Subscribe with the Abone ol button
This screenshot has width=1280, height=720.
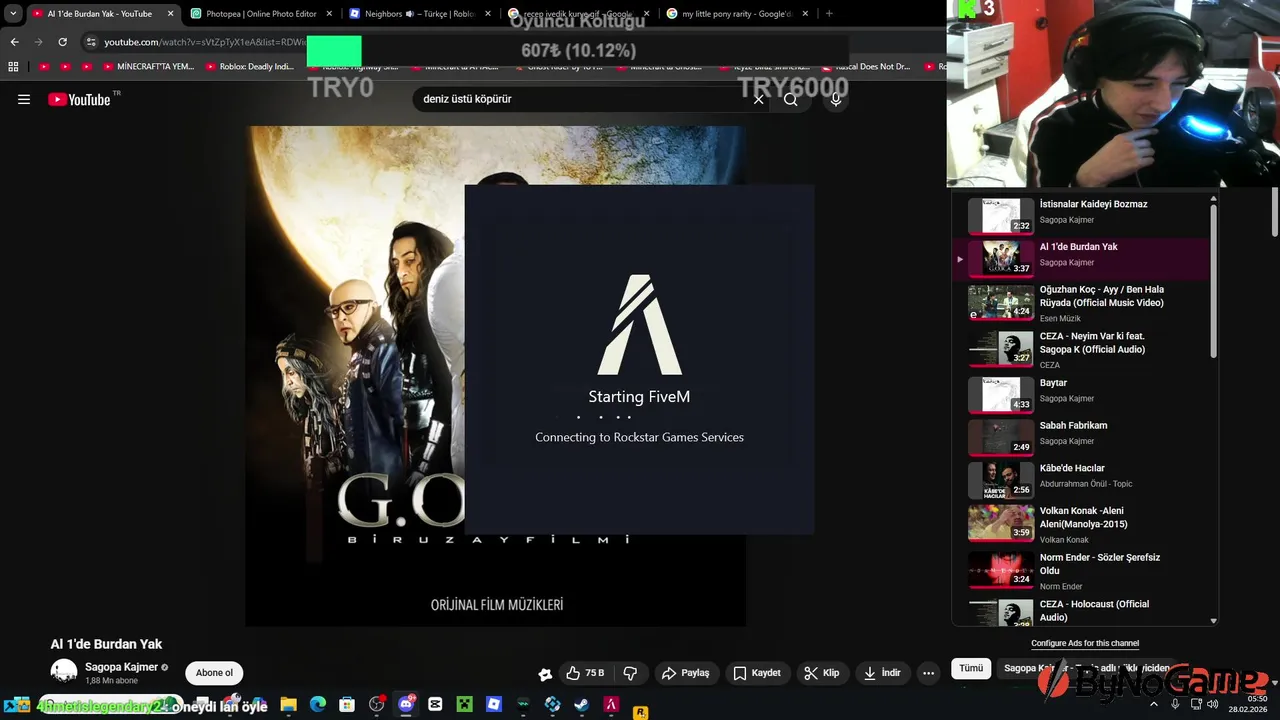pyautogui.click(x=214, y=673)
